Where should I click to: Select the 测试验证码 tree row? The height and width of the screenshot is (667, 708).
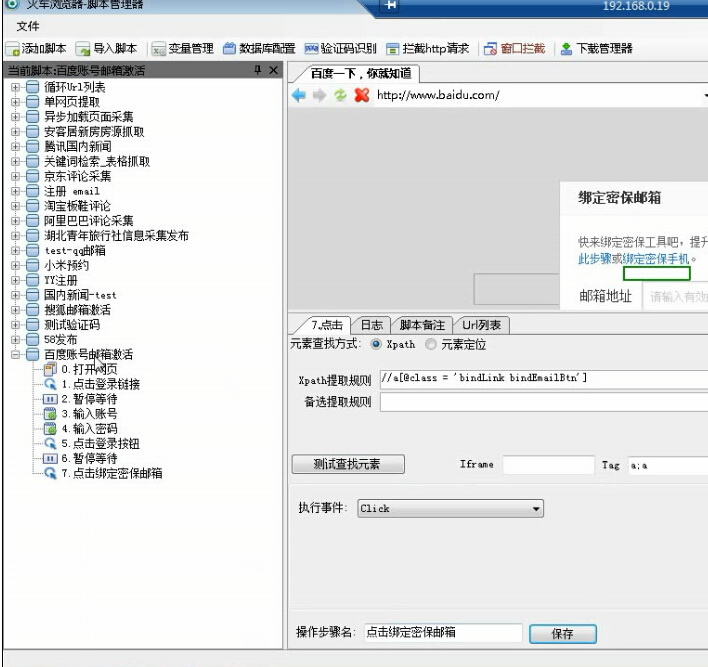[72, 325]
